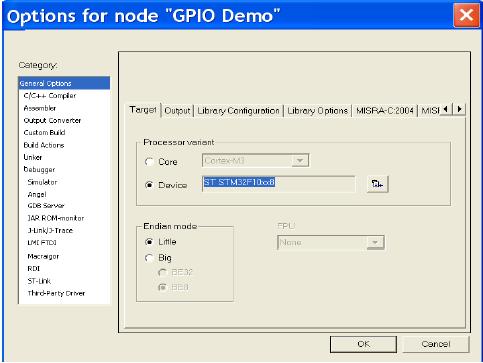483x363 pixels.
Task: Click the OK button
Action: pyautogui.click(x=363, y=344)
